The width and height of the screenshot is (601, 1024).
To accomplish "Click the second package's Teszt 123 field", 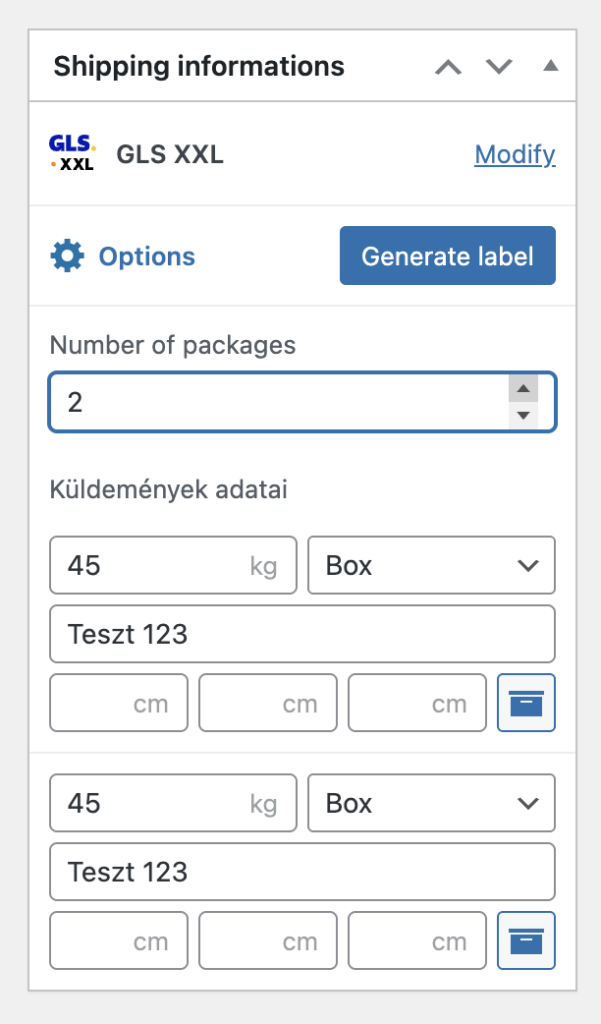I will 302,872.
